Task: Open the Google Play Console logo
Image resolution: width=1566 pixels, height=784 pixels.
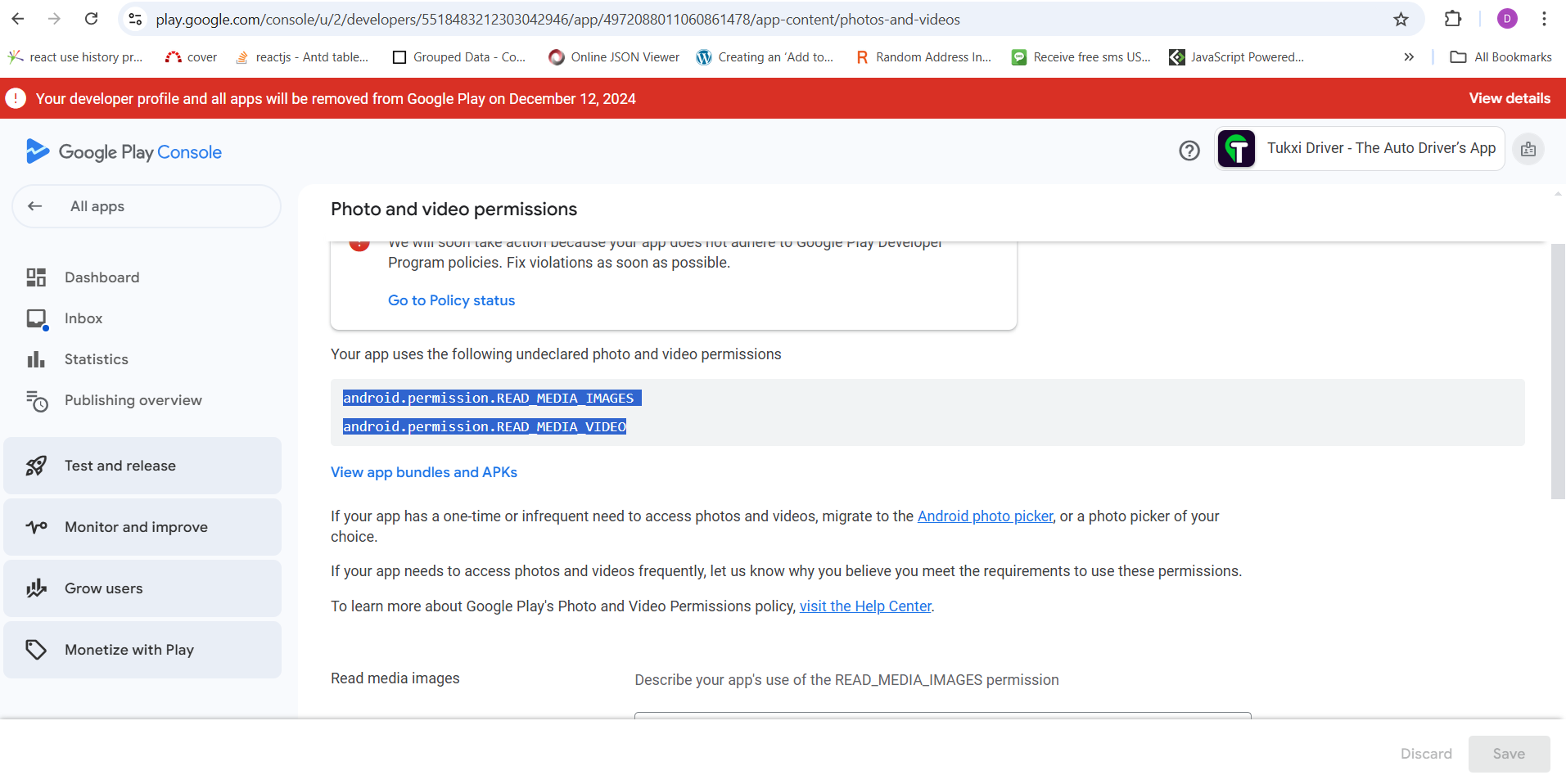Action: tap(124, 152)
